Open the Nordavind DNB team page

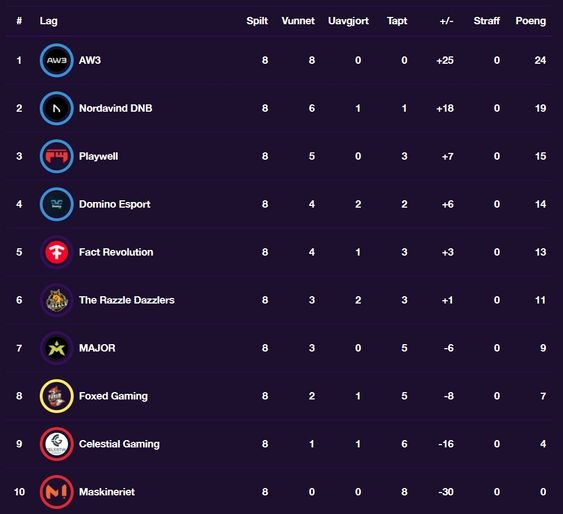point(116,108)
